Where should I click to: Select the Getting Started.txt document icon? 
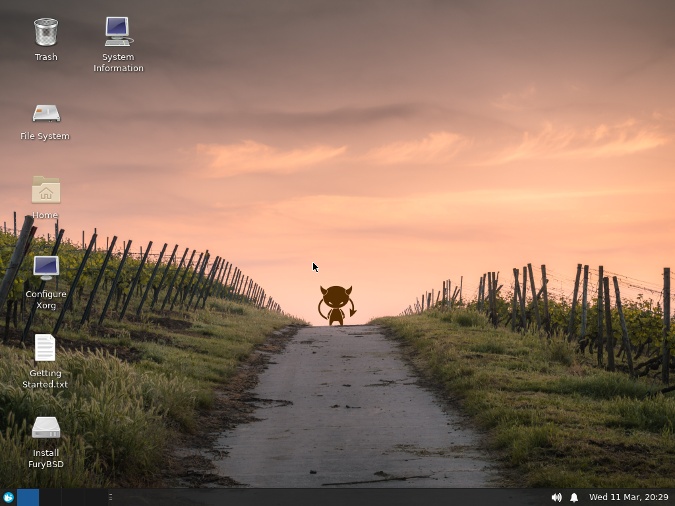coord(46,347)
